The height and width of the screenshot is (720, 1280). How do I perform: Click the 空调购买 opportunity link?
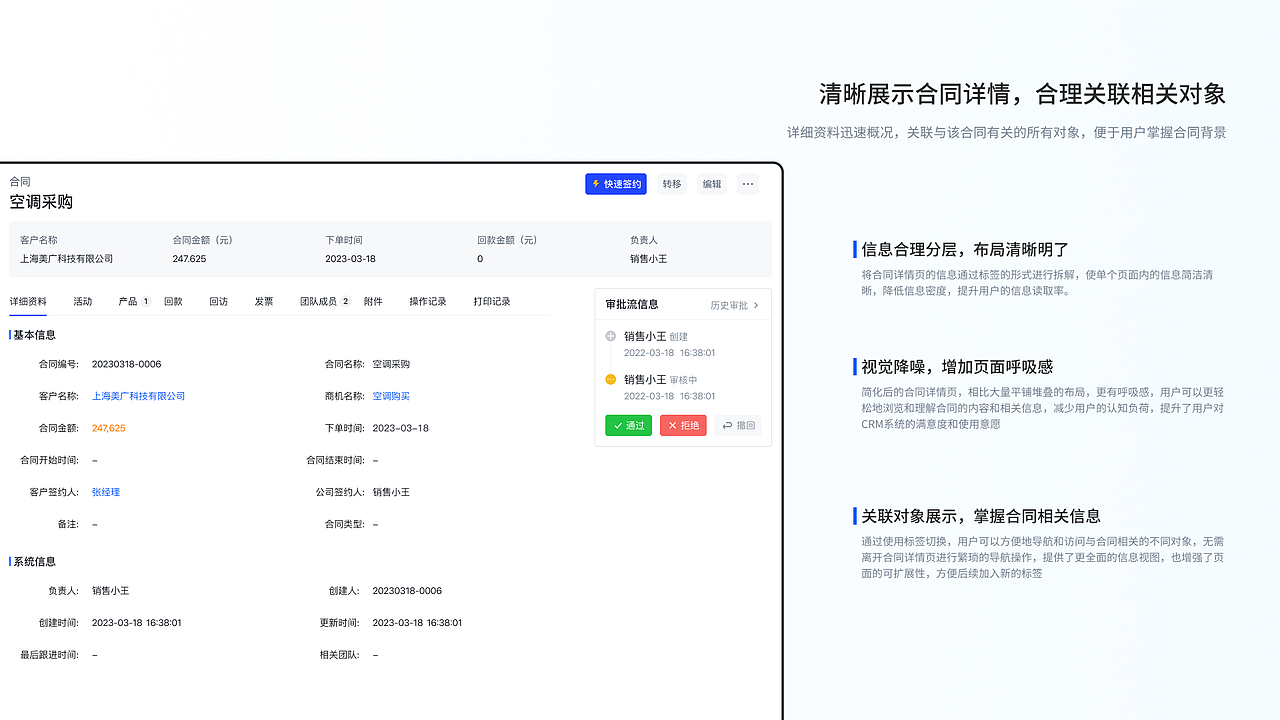tap(390, 395)
